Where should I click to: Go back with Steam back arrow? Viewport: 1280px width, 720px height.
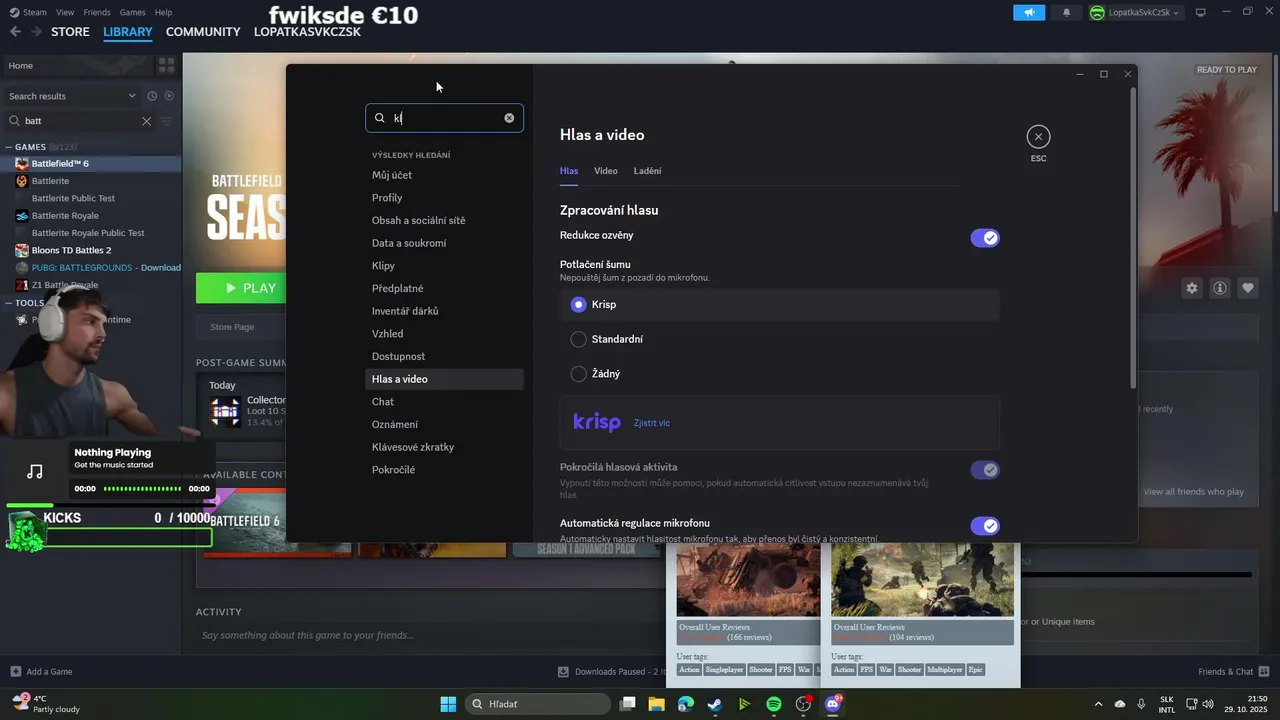point(15,32)
